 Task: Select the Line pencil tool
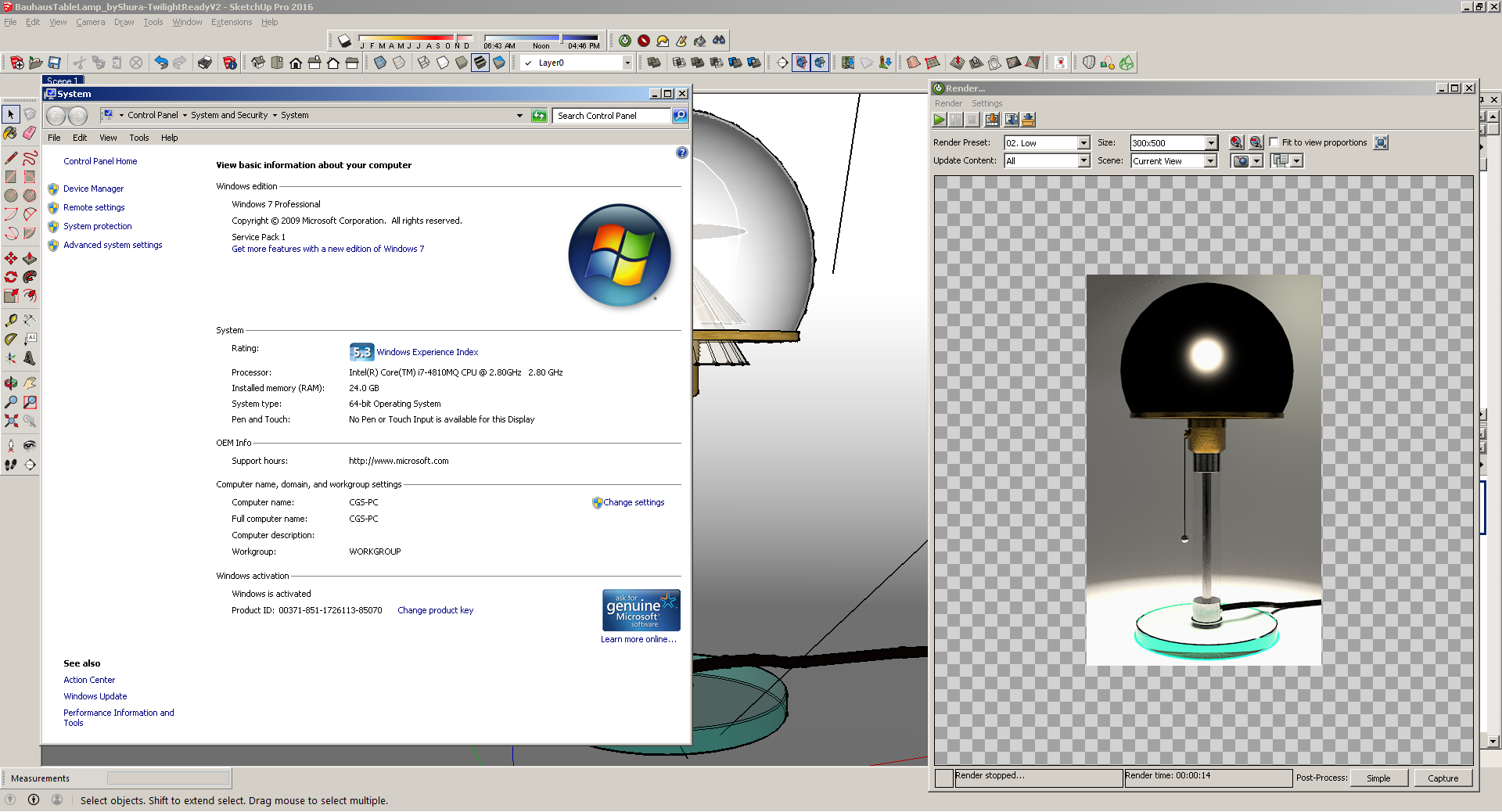11,158
